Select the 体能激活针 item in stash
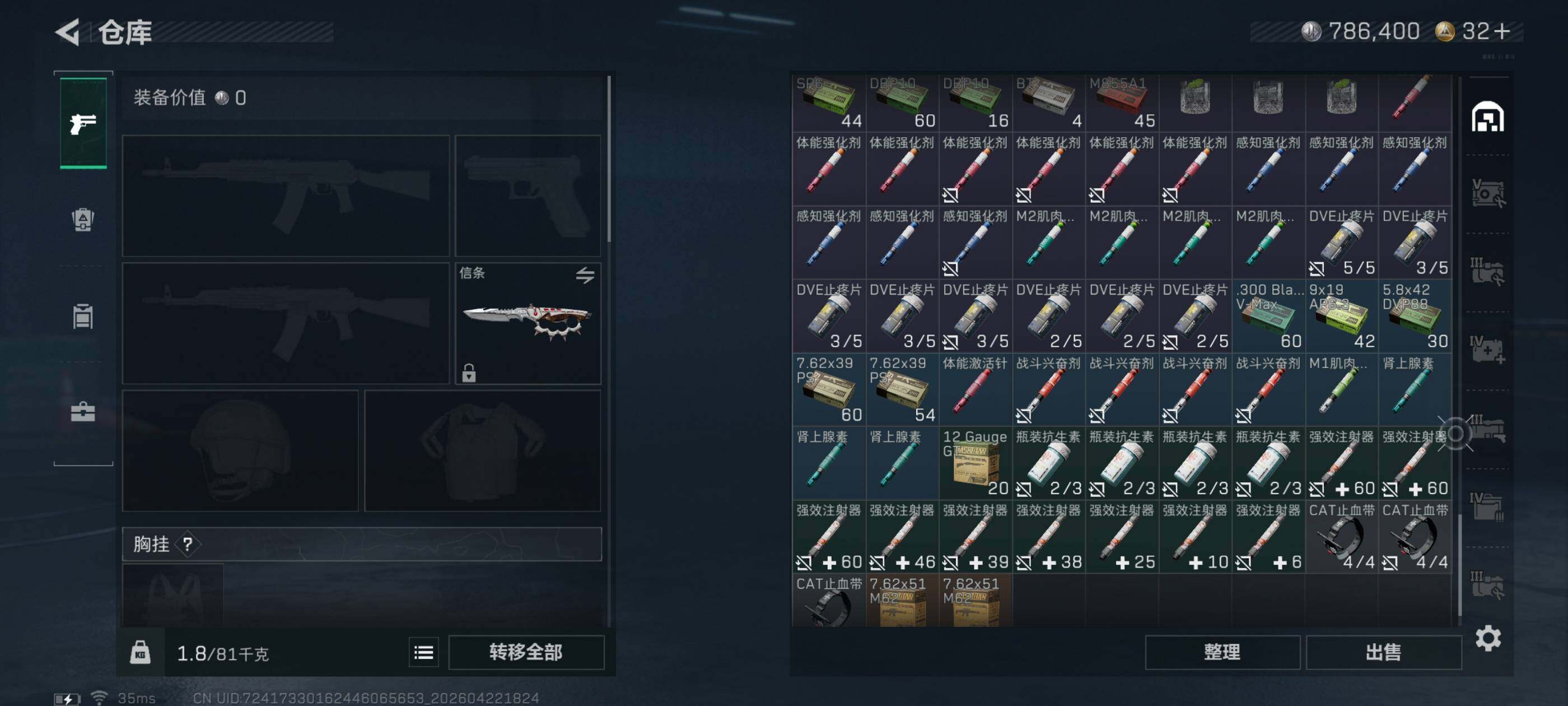Viewport: 1568px width, 706px height. click(975, 390)
